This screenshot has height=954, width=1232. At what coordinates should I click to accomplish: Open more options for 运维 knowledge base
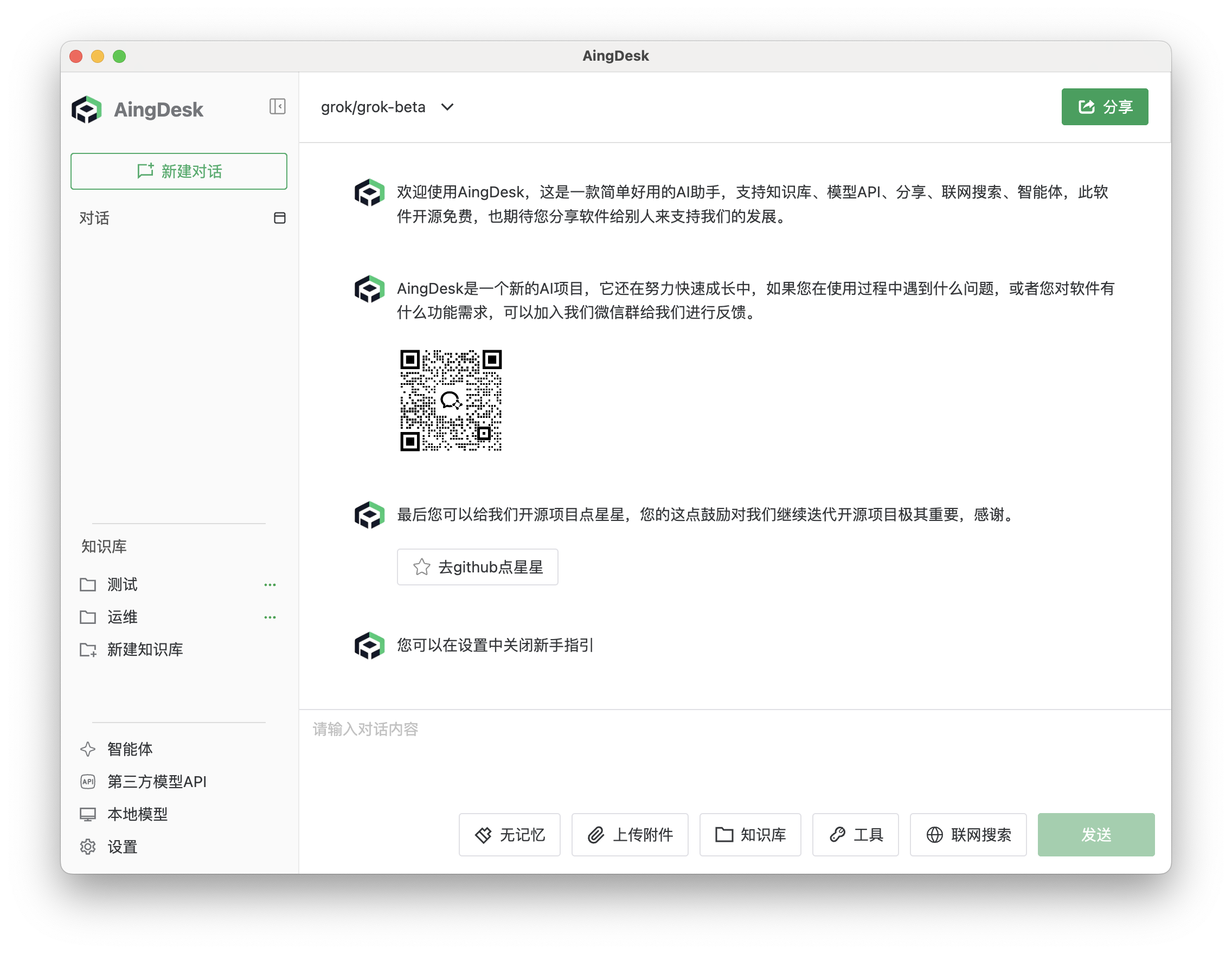tap(270, 617)
